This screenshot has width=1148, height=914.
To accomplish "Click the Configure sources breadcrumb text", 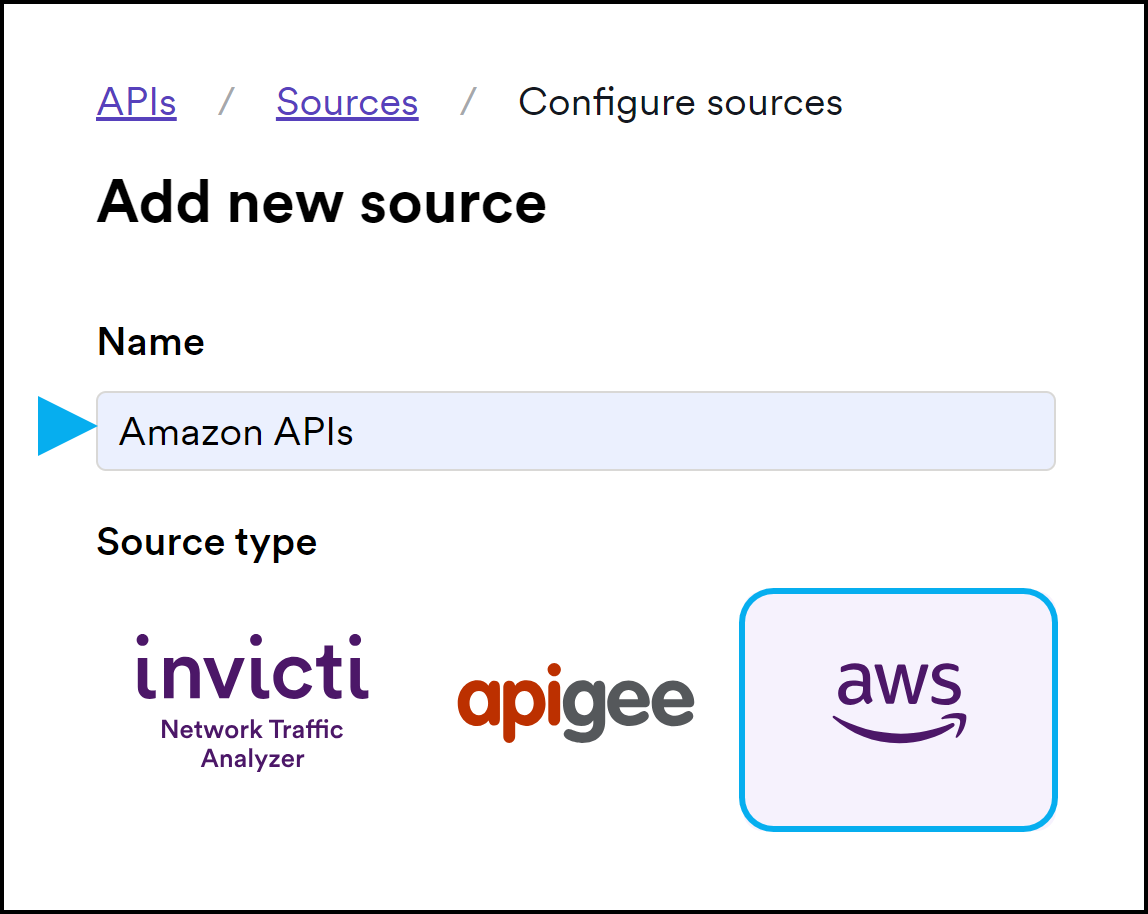I will (x=680, y=102).
